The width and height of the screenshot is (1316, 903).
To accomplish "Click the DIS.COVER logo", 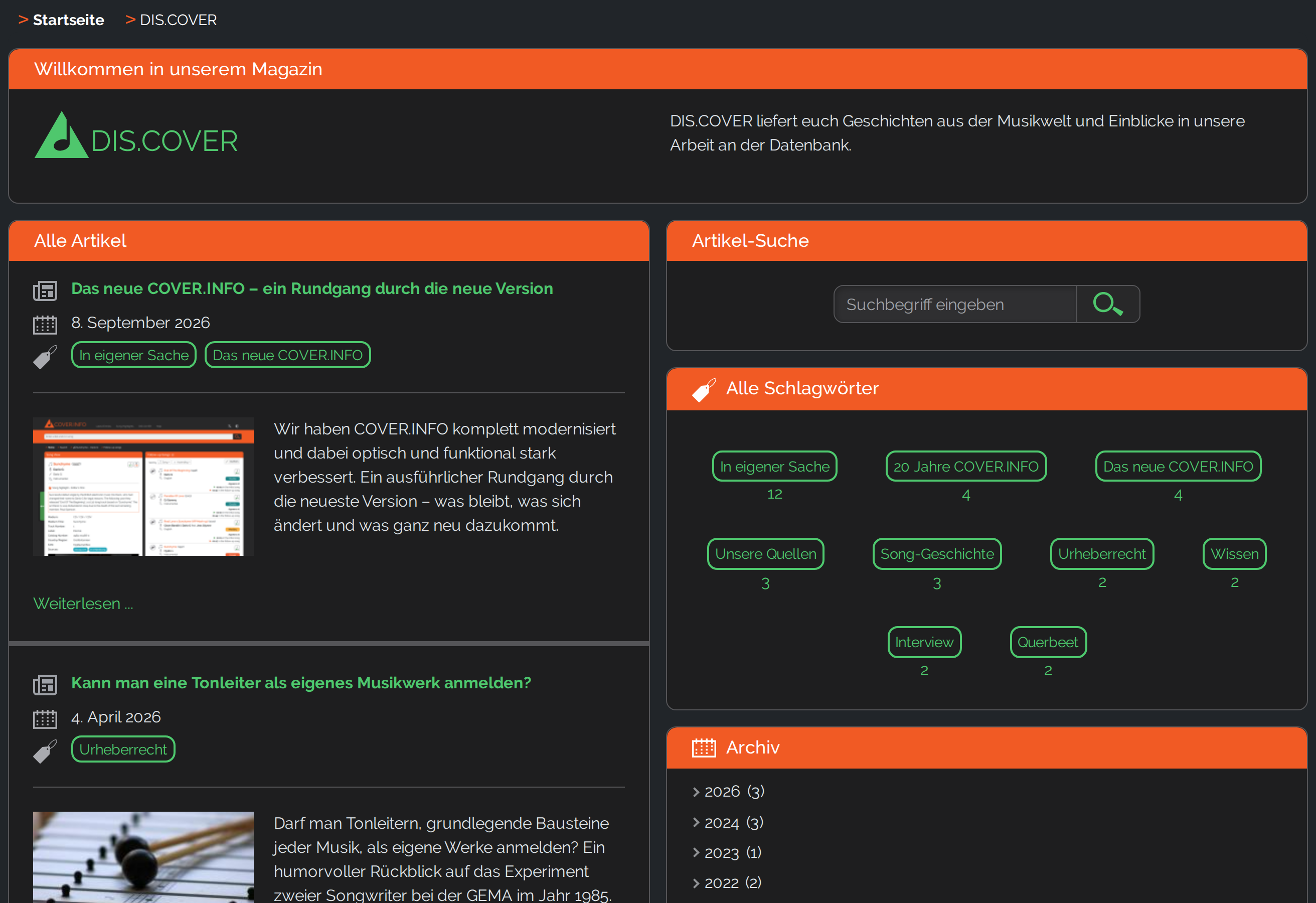I will point(136,135).
